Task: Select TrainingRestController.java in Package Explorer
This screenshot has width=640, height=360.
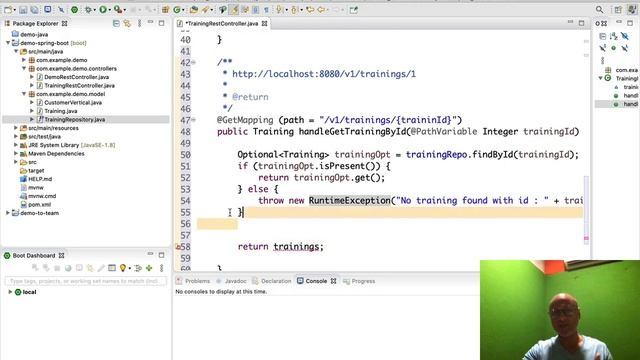Action: (x=79, y=86)
